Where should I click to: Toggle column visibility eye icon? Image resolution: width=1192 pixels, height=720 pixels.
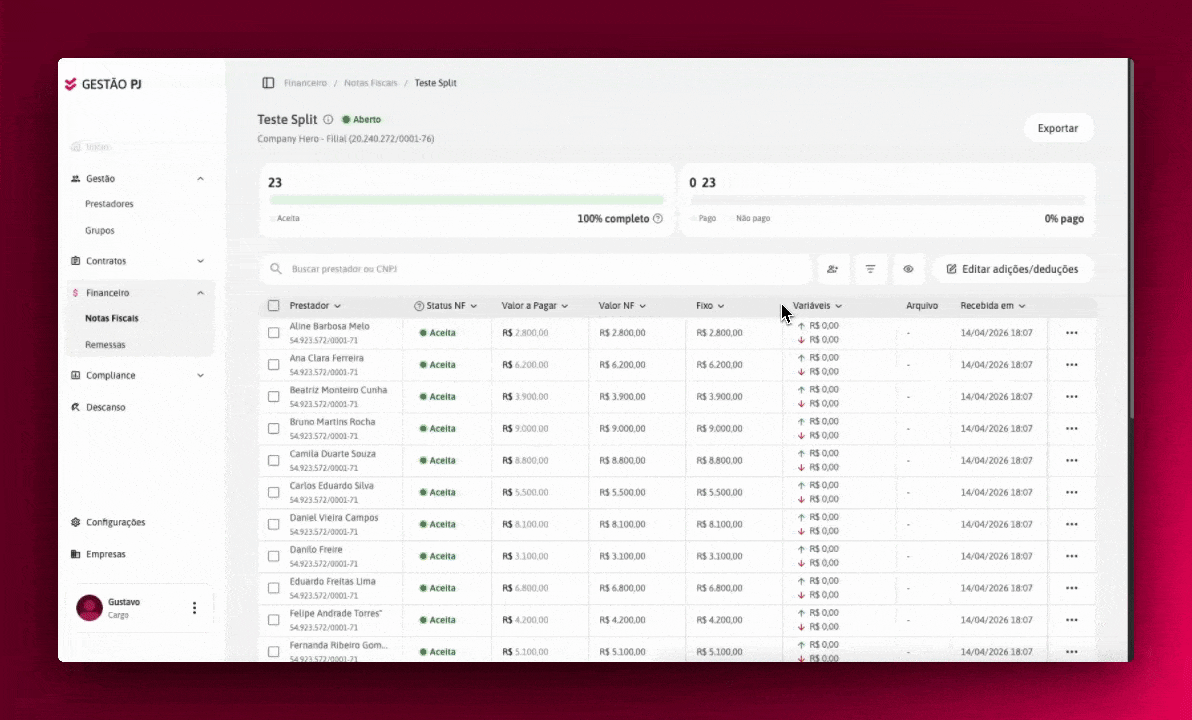click(x=908, y=269)
